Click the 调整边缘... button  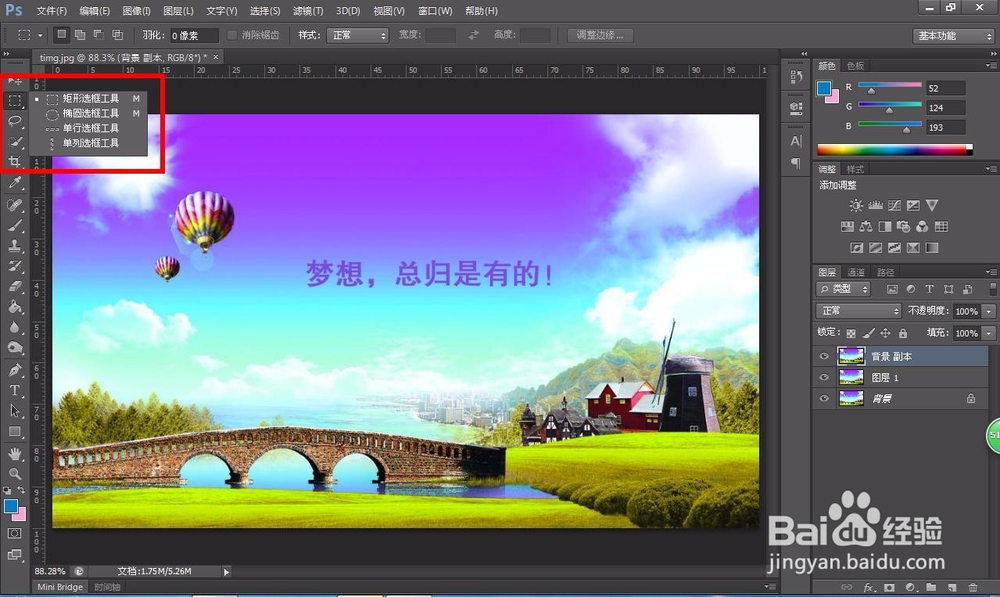click(600, 35)
